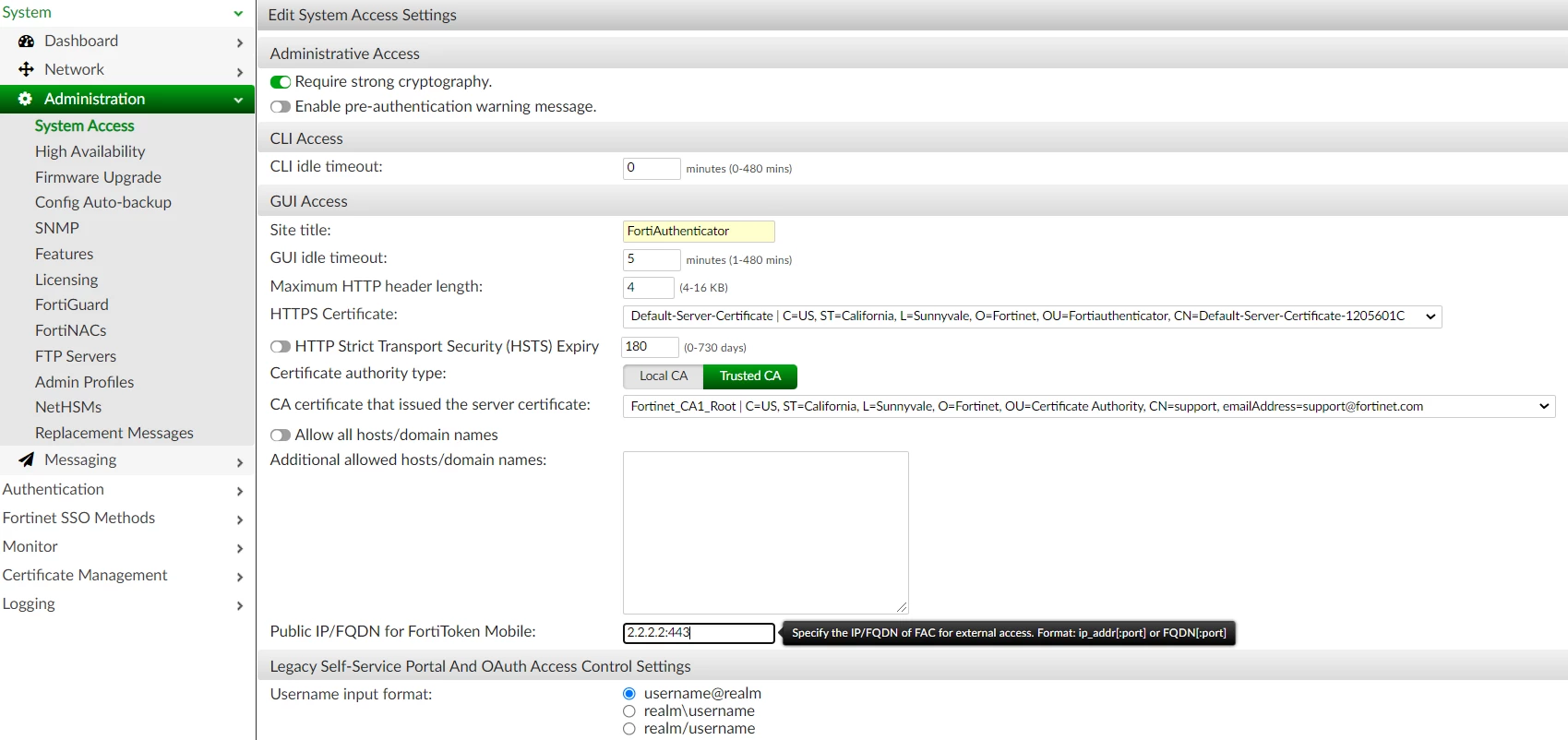Open High Availability settings
Screen dimensions: 1568x740
[90, 151]
